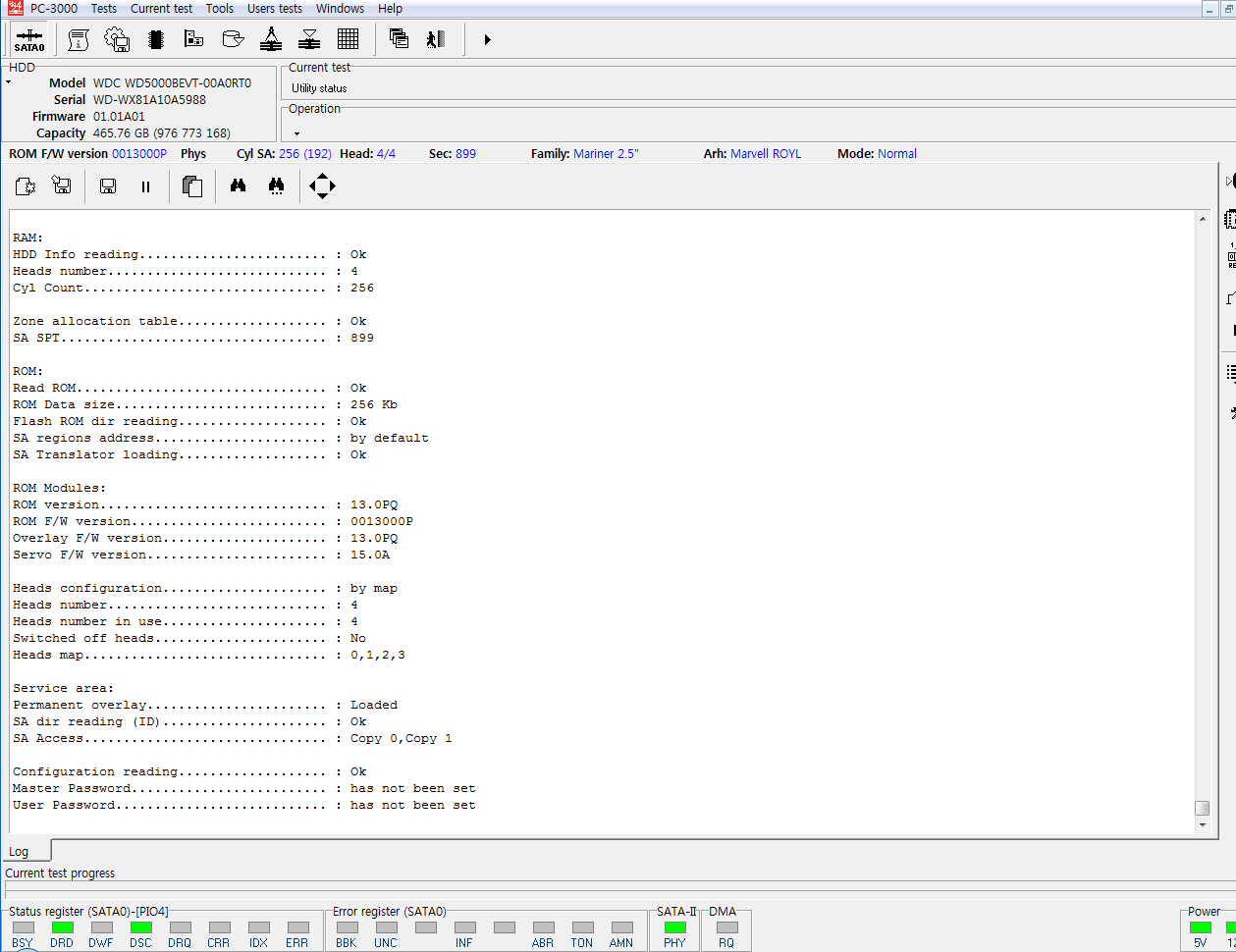Screen dimensions: 1236x952
Task: Click the right-arrow toolbar overflow expander
Action: (x=487, y=39)
